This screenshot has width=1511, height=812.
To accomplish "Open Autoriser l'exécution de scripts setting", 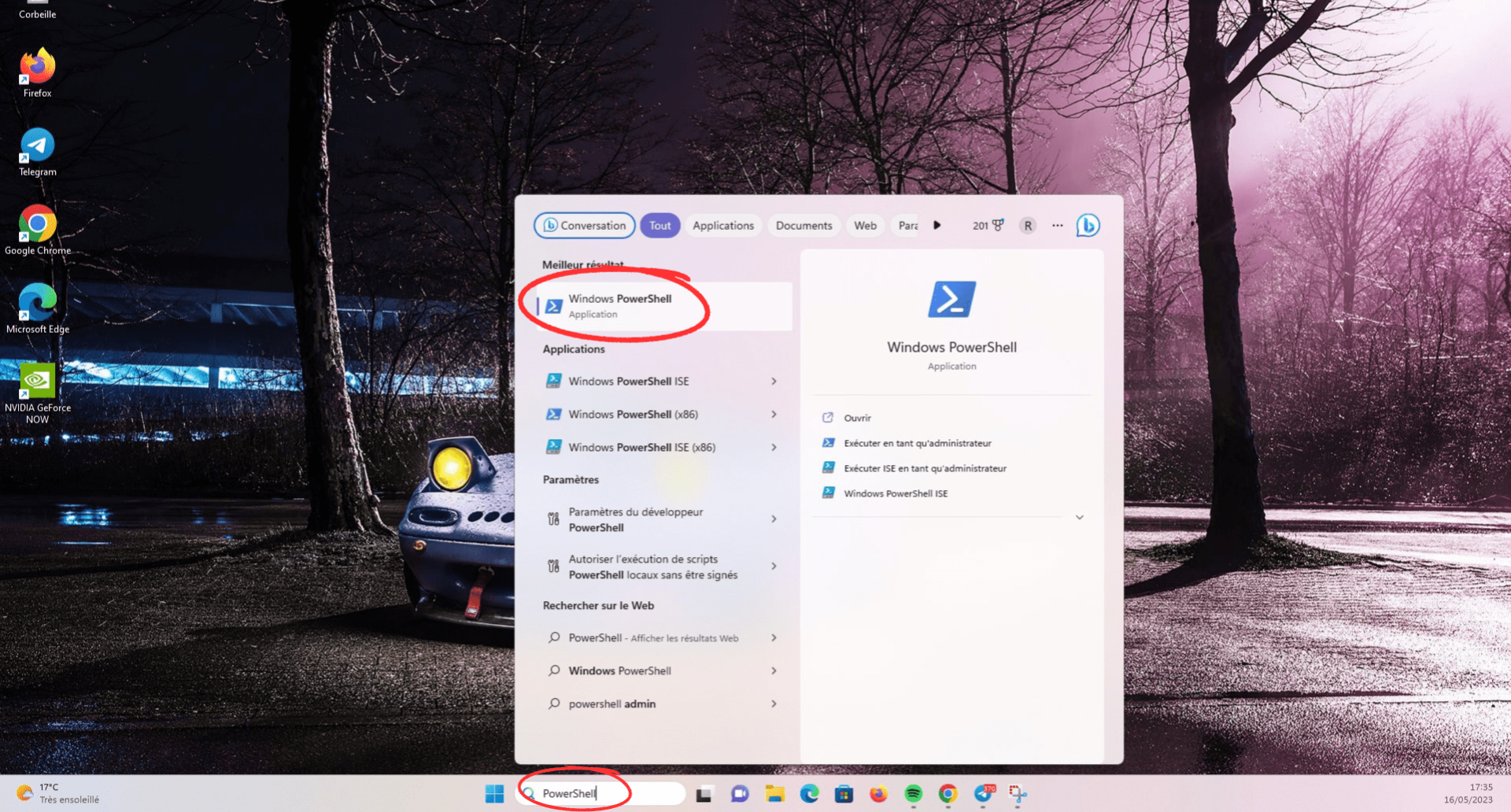I will [653, 567].
